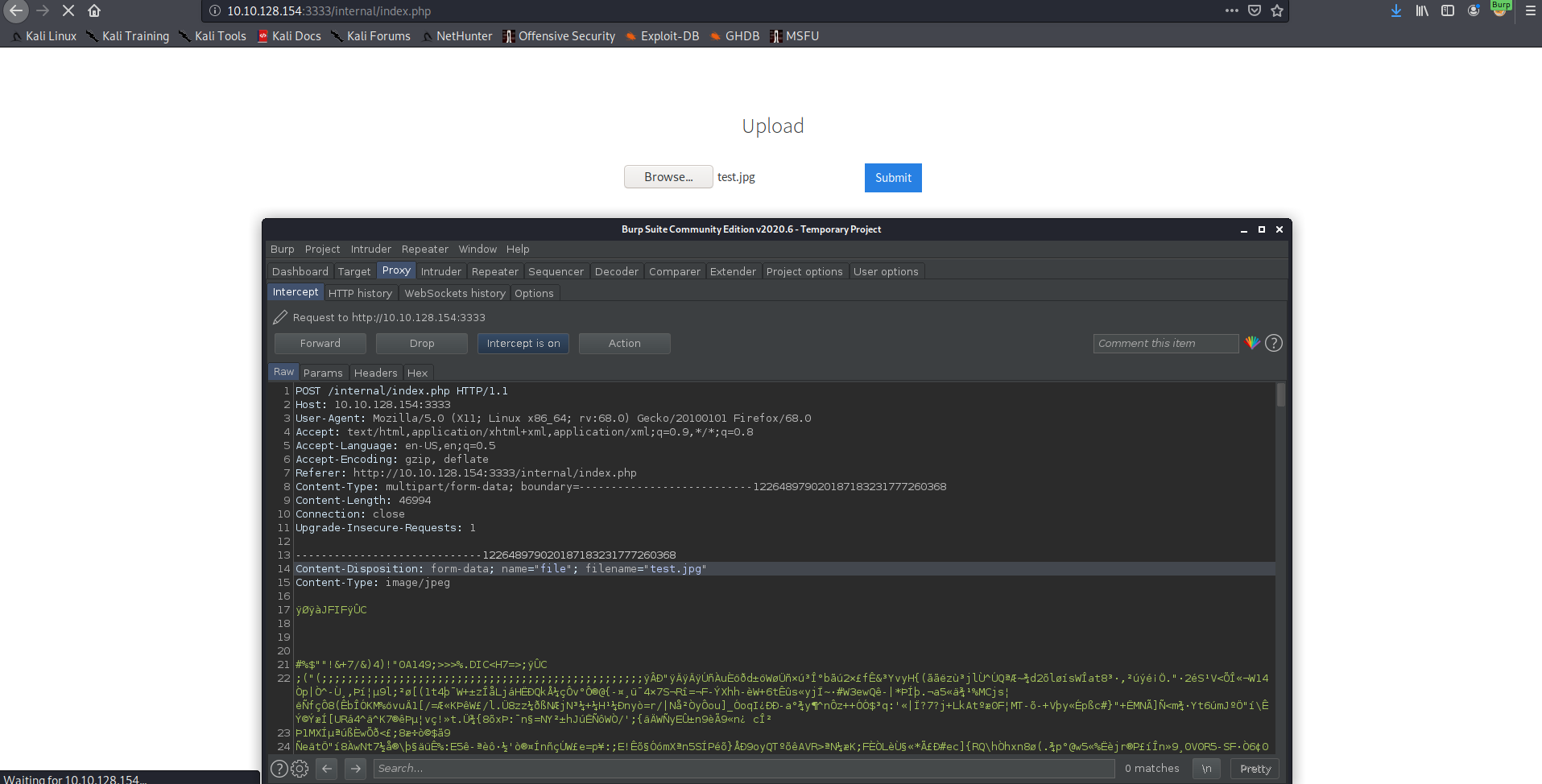Bookmark this page with star icon
Viewport: 1542px width, 784px height.
(1277, 10)
